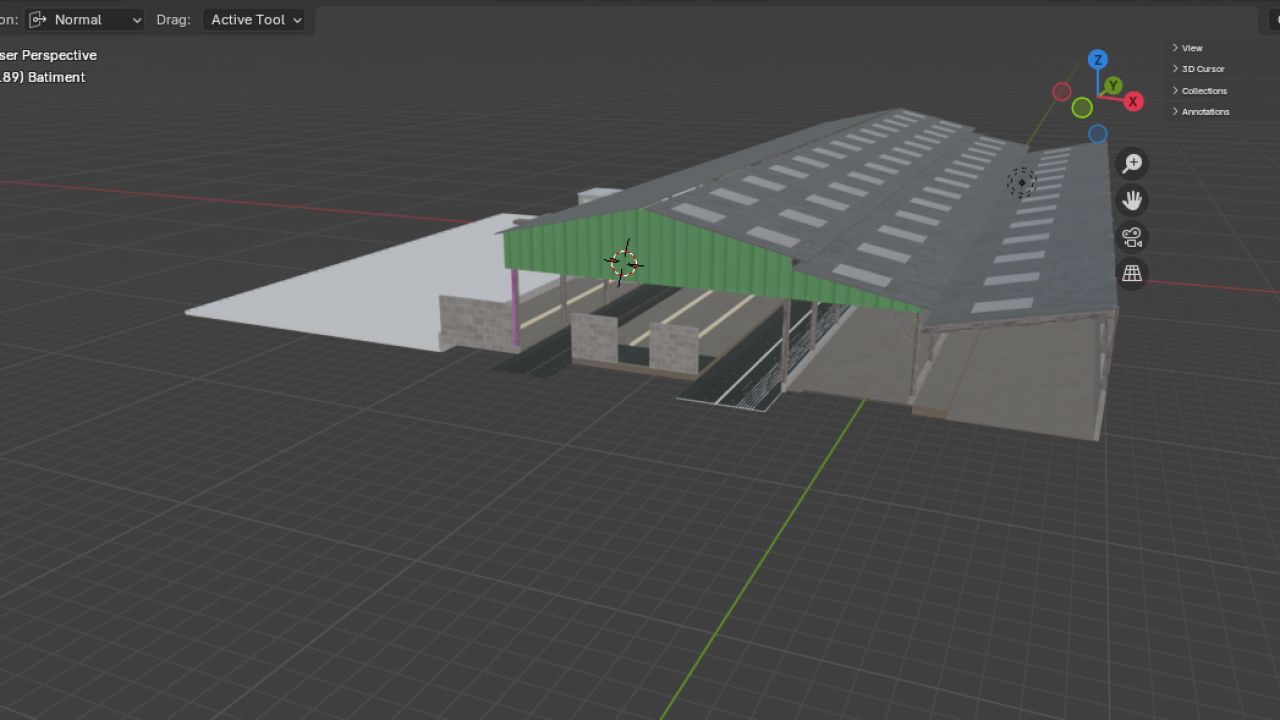Click the negative Y green circle on gizmo
This screenshot has height=720, width=1280.
click(1082, 107)
